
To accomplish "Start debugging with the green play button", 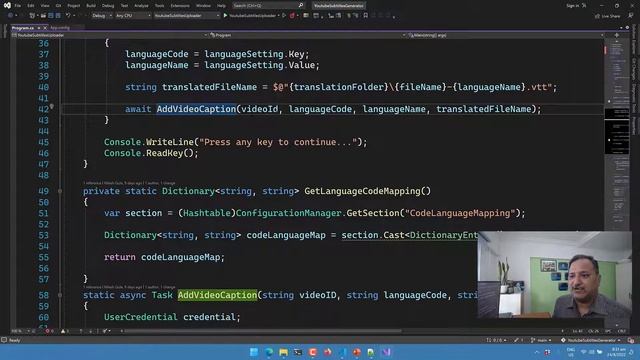I will (225, 16).
